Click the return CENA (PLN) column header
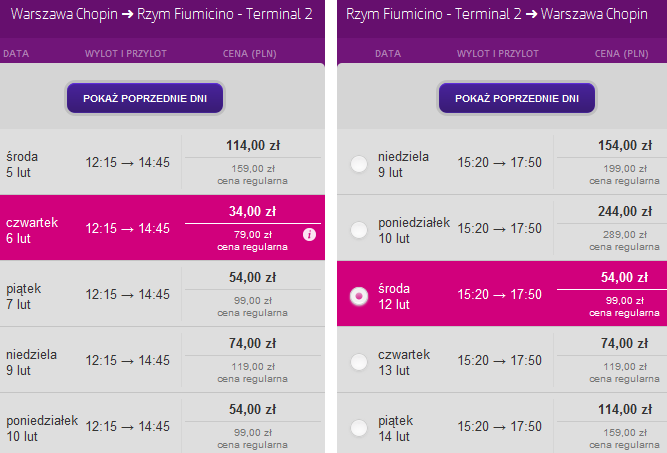Viewport: 667px width, 453px height. [621, 54]
